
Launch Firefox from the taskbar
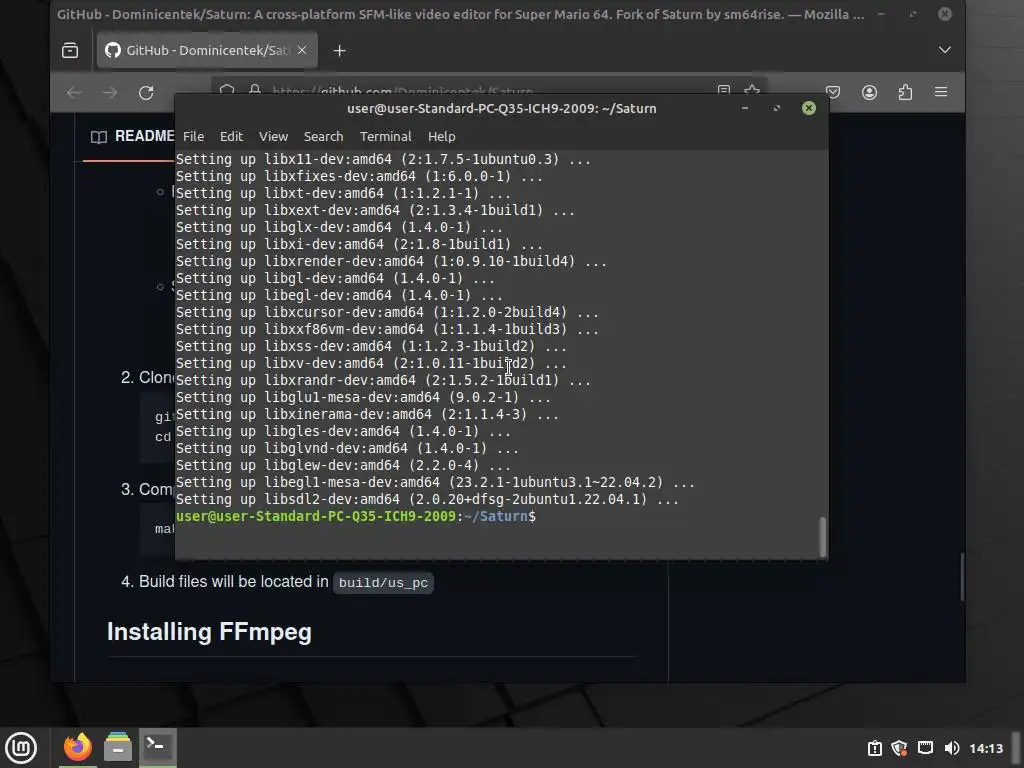point(77,748)
